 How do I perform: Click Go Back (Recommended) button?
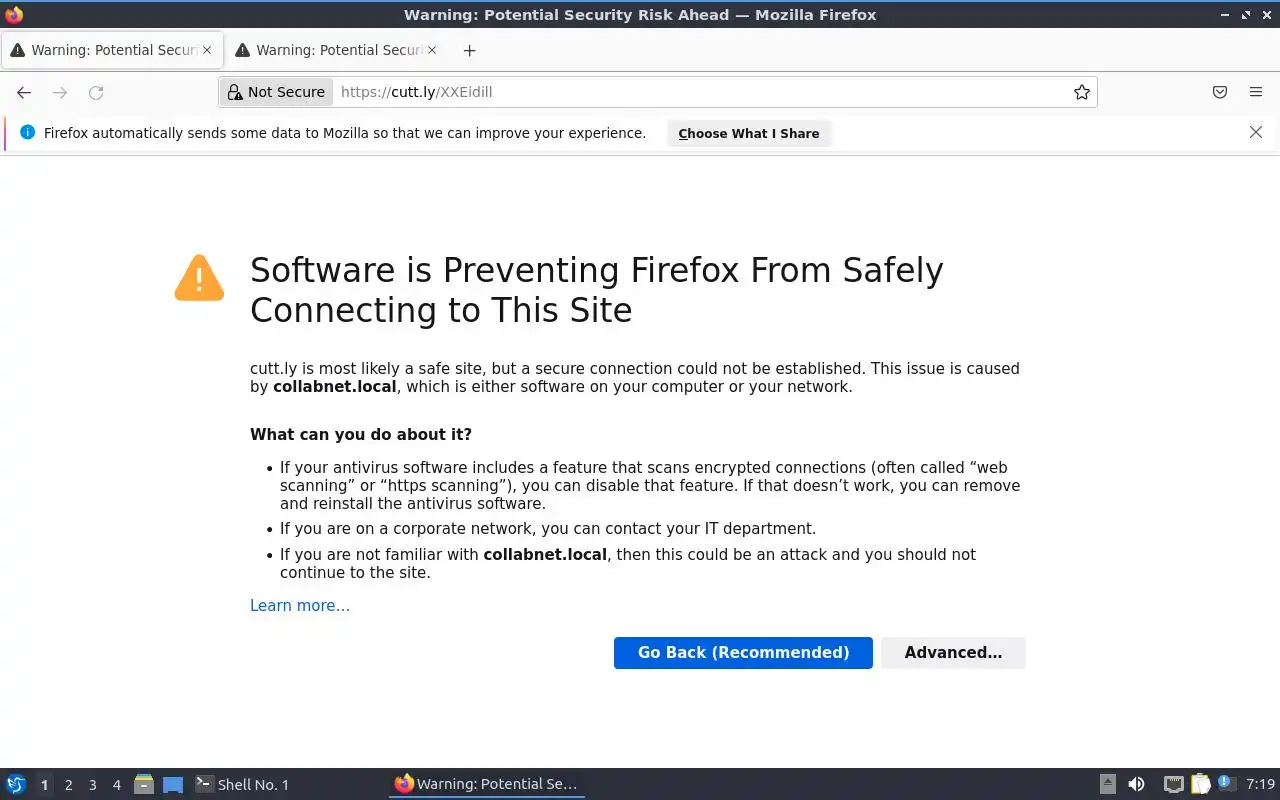tap(743, 653)
